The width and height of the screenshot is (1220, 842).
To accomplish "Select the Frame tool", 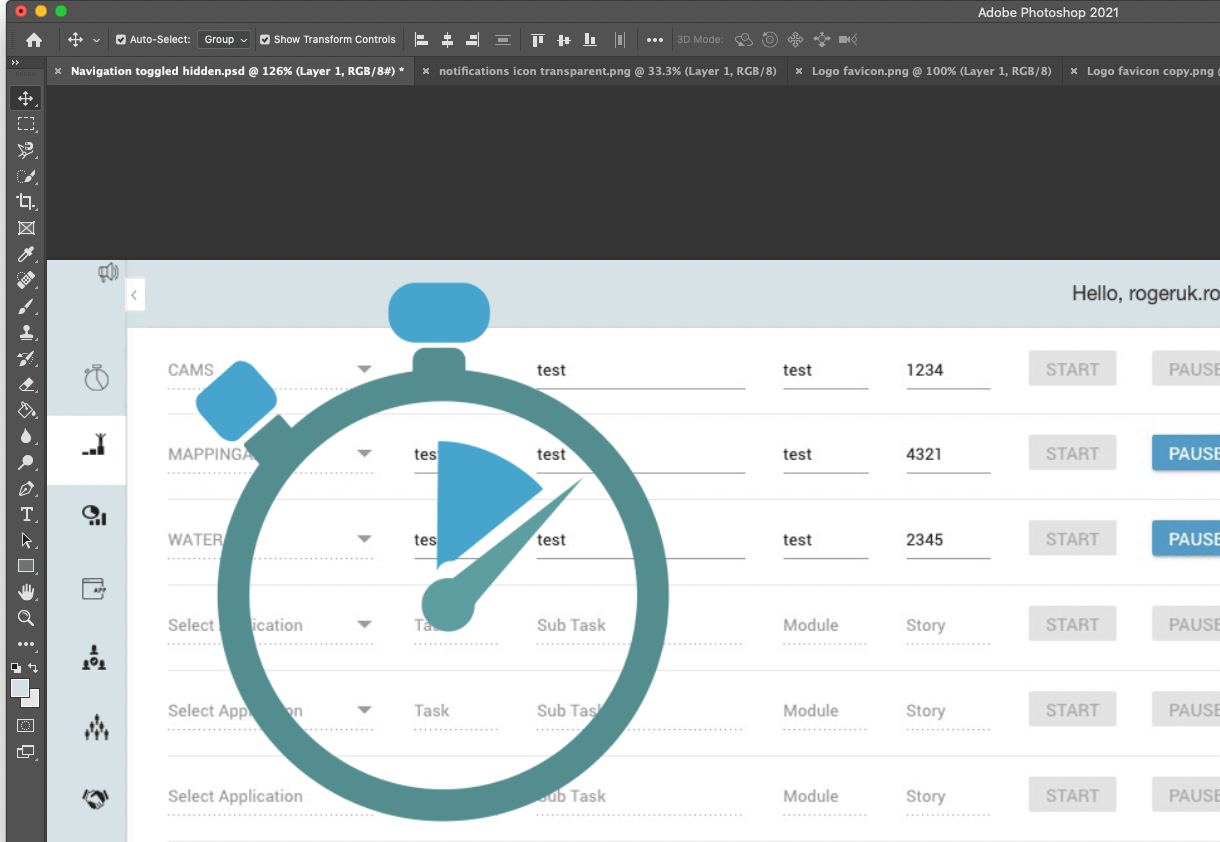I will 26,228.
